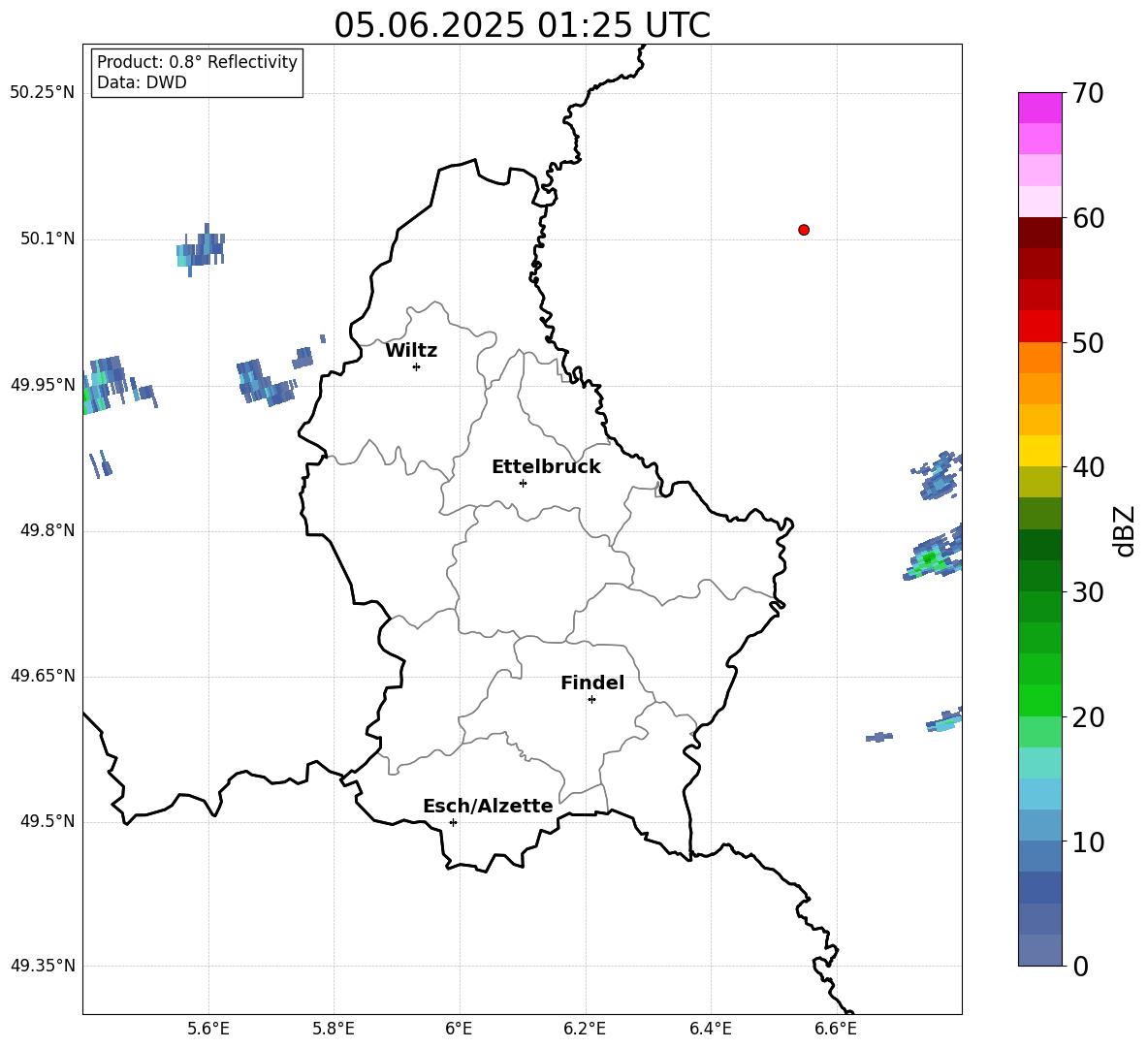Click the 49.35°N latitude label
This screenshot has height=1048, width=1148.
42,966
